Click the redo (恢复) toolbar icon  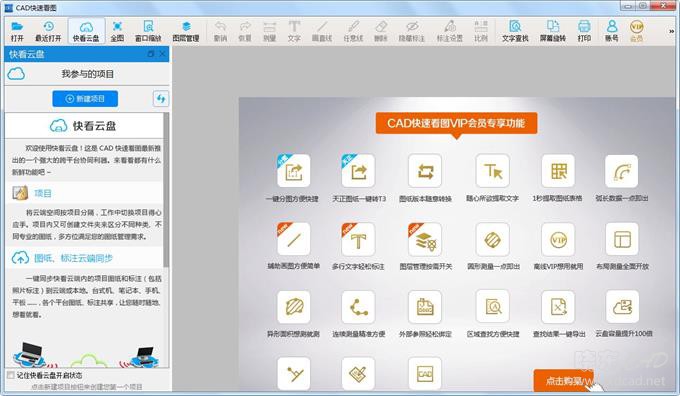(245, 31)
